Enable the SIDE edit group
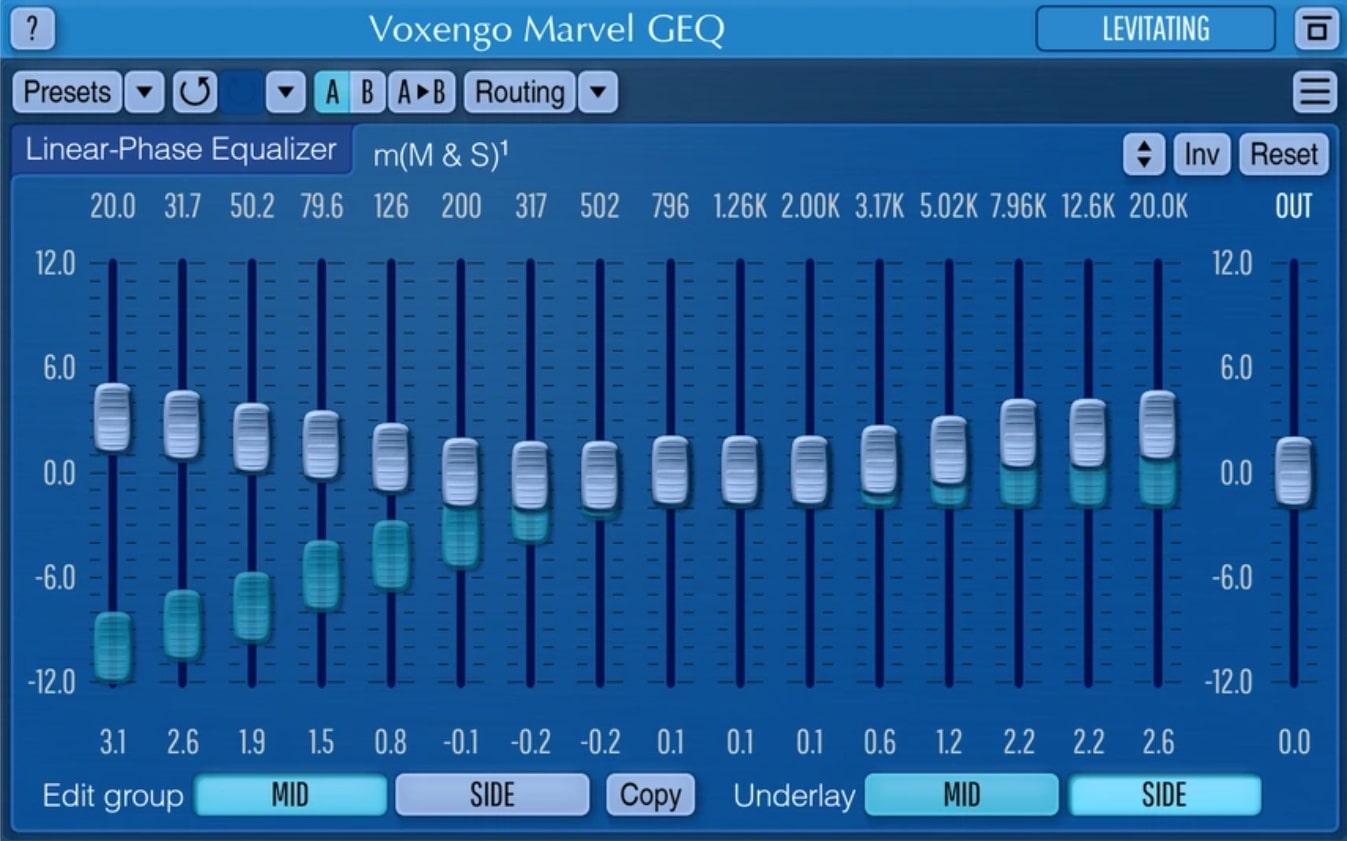This screenshot has height=841, width=1347. pyautogui.click(x=491, y=795)
